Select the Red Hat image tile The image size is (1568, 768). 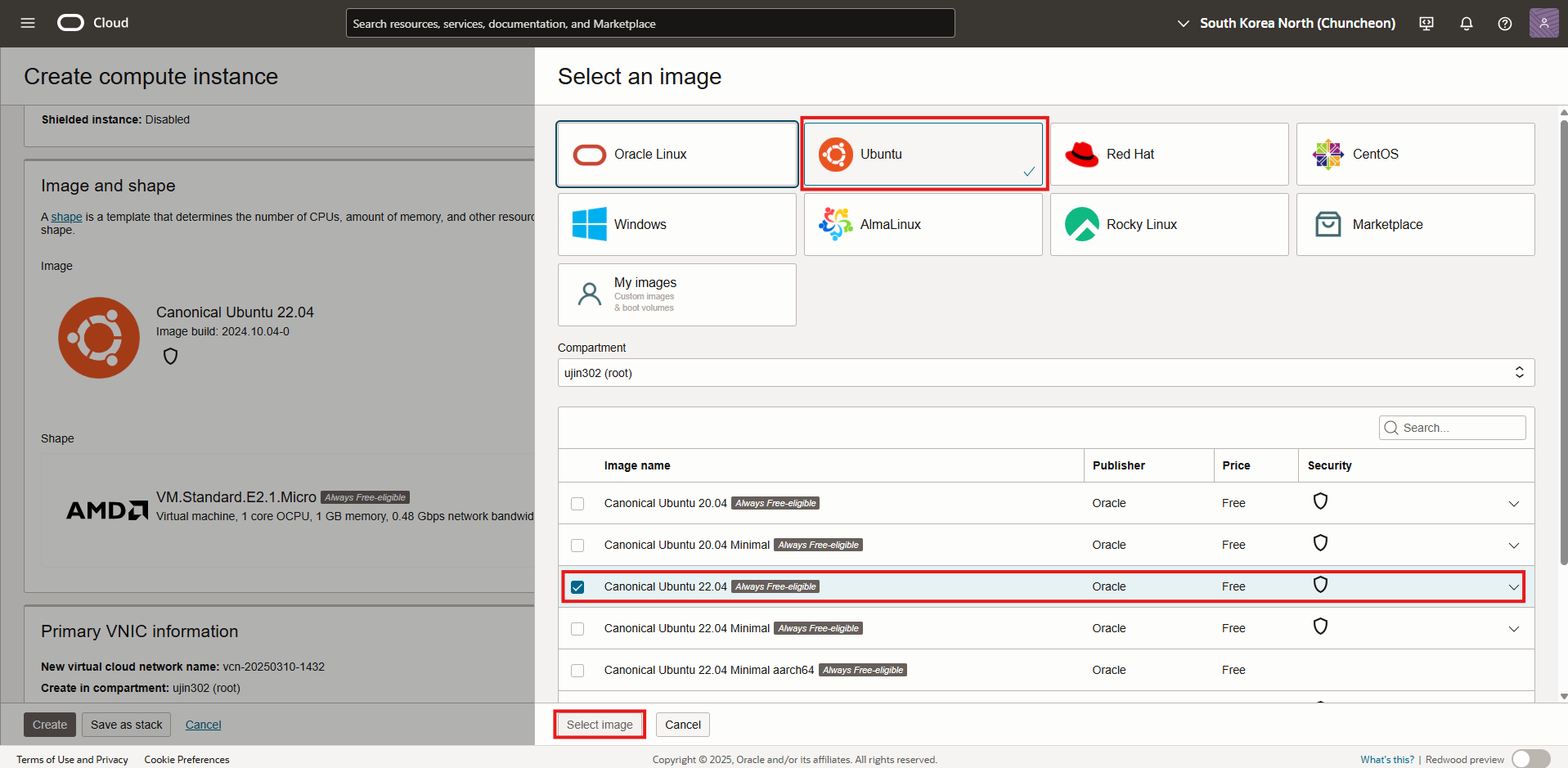(x=1170, y=154)
